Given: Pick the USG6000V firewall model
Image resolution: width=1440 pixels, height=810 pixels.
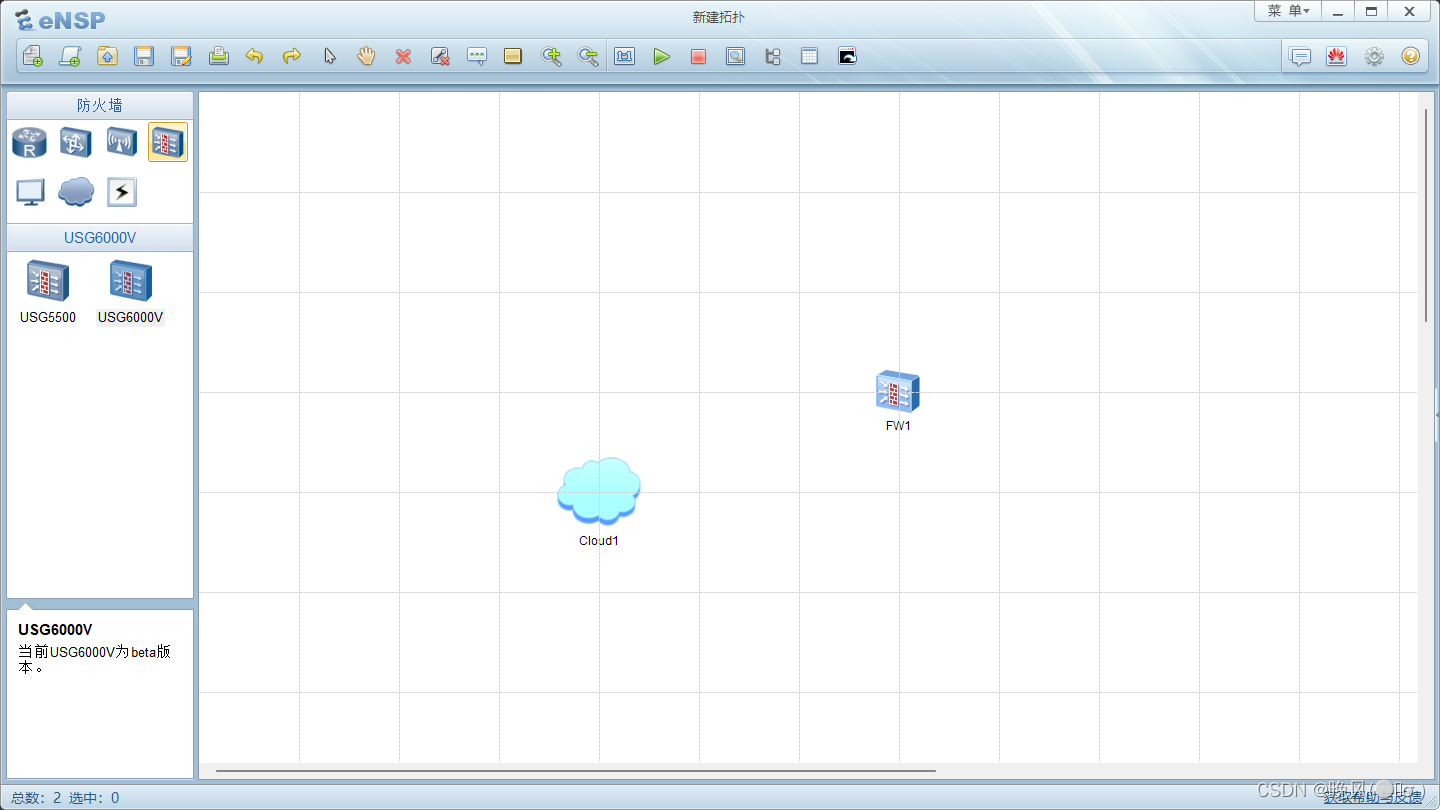Looking at the screenshot, I should point(130,292).
